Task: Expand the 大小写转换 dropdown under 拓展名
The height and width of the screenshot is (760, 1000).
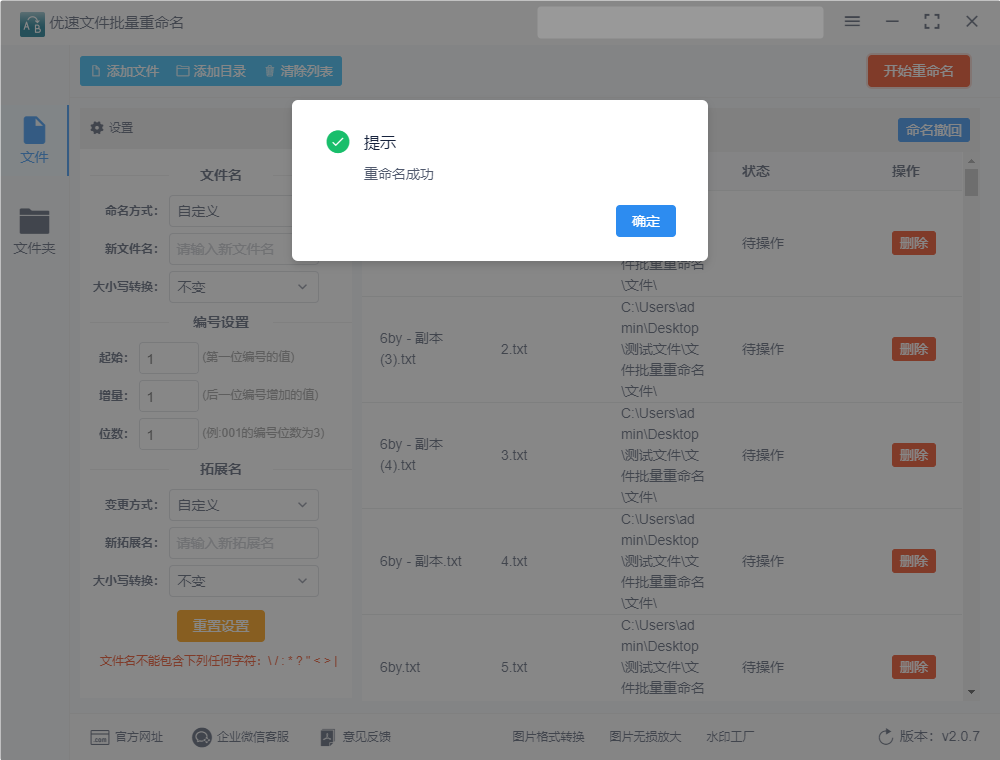Action: click(x=244, y=581)
